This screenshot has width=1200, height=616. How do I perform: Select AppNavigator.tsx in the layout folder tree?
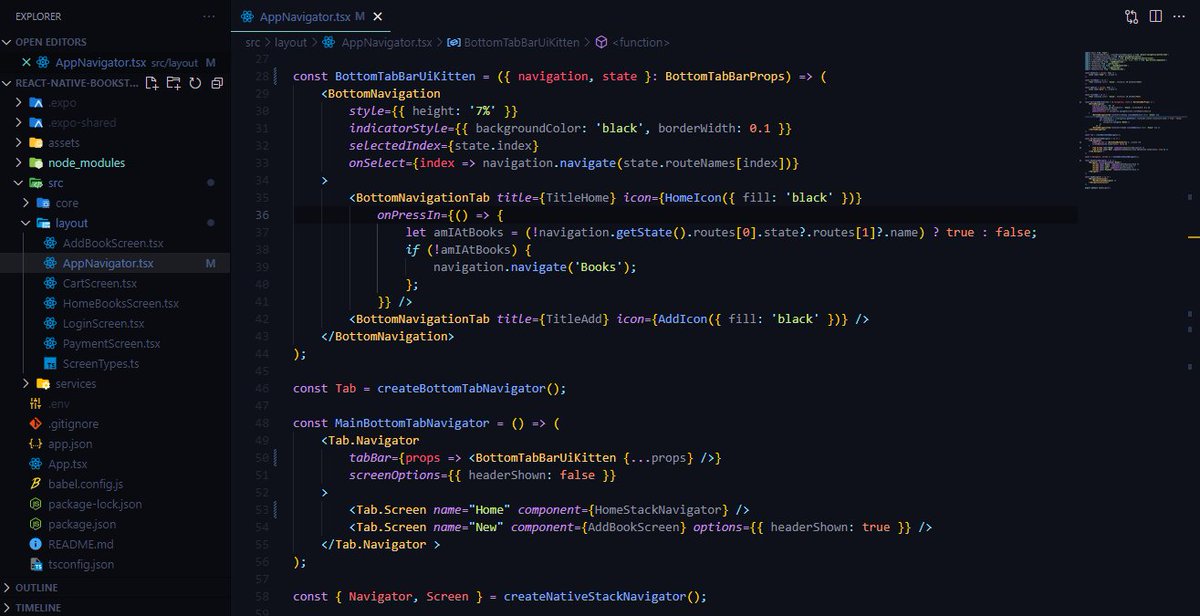pyautogui.click(x=108, y=263)
